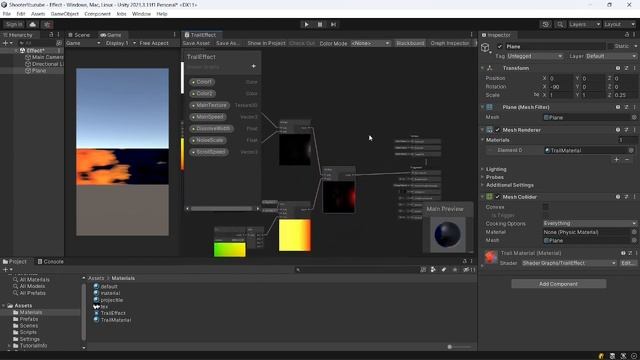Select the TrailMaterial asset in the Project panel
Screen dimensions: 640x360
tap(112, 320)
